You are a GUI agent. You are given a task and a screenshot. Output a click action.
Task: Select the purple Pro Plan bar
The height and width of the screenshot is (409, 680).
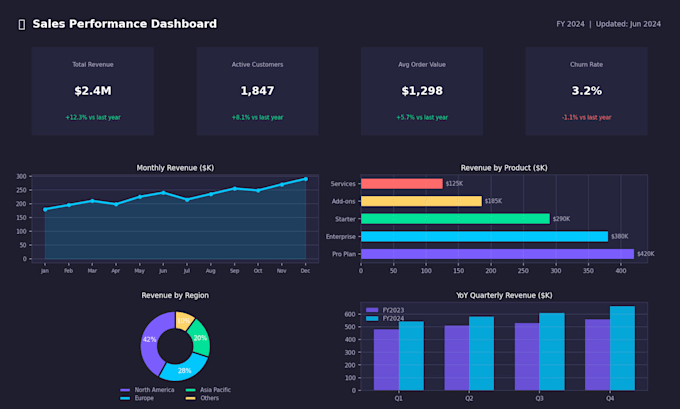tap(497, 254)
